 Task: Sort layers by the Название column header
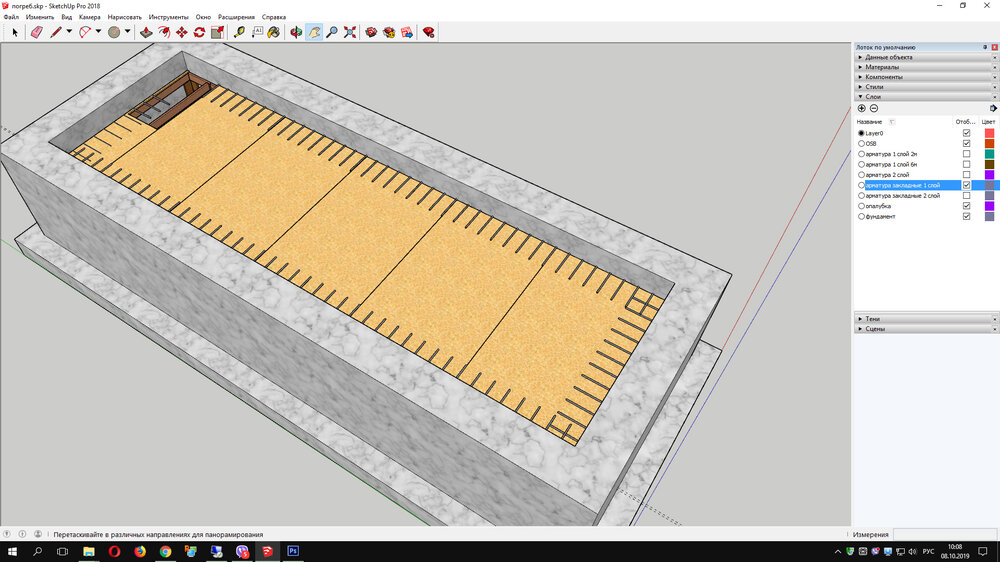click(870, 122)
